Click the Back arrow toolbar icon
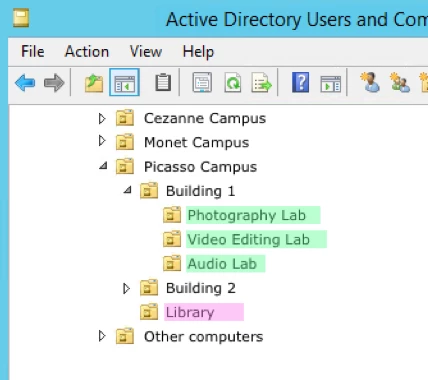The height and width of the screenshot is (380, 428). [25, 83]
